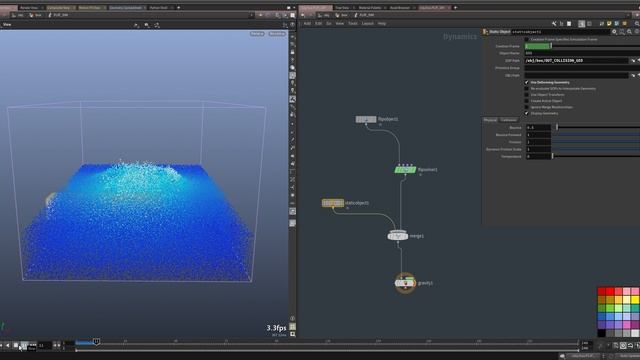
Task: Click the yellow sticky note icon in network toolbar
Action: tap(609, 24)
